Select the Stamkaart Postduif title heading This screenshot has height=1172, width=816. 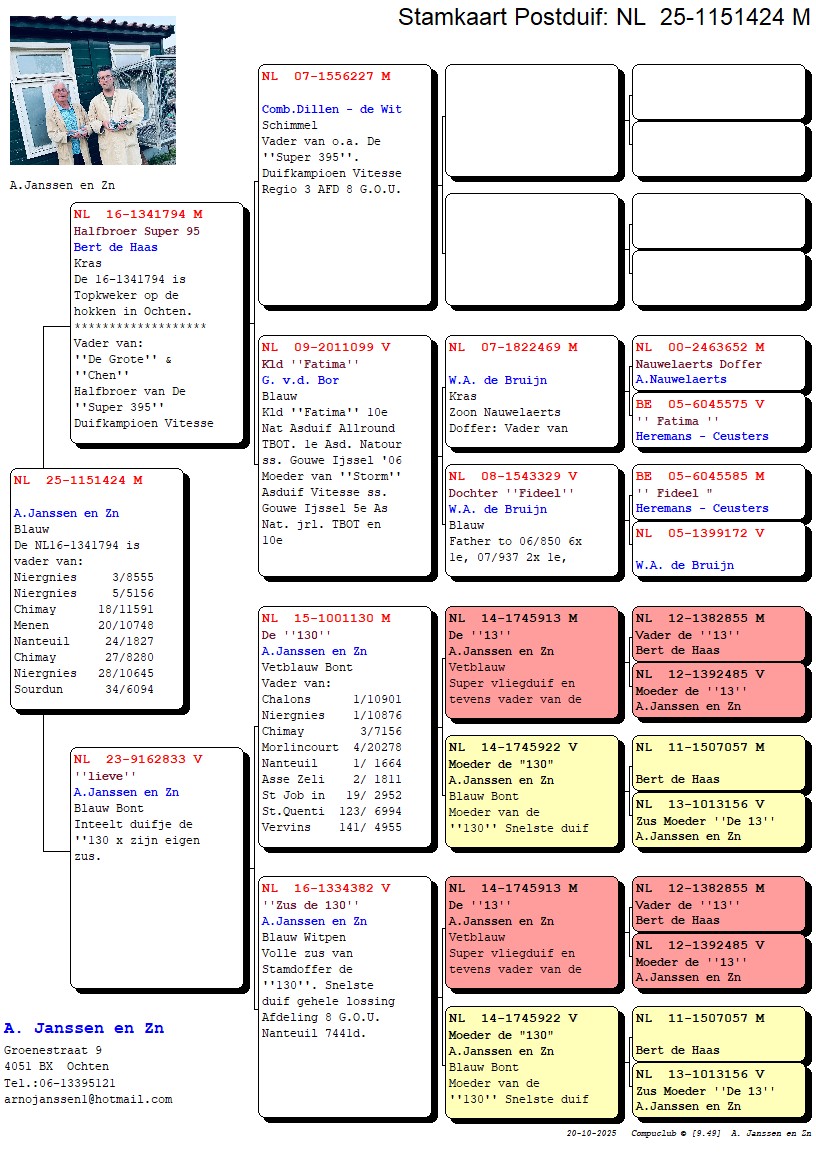(x=603, y=17)
